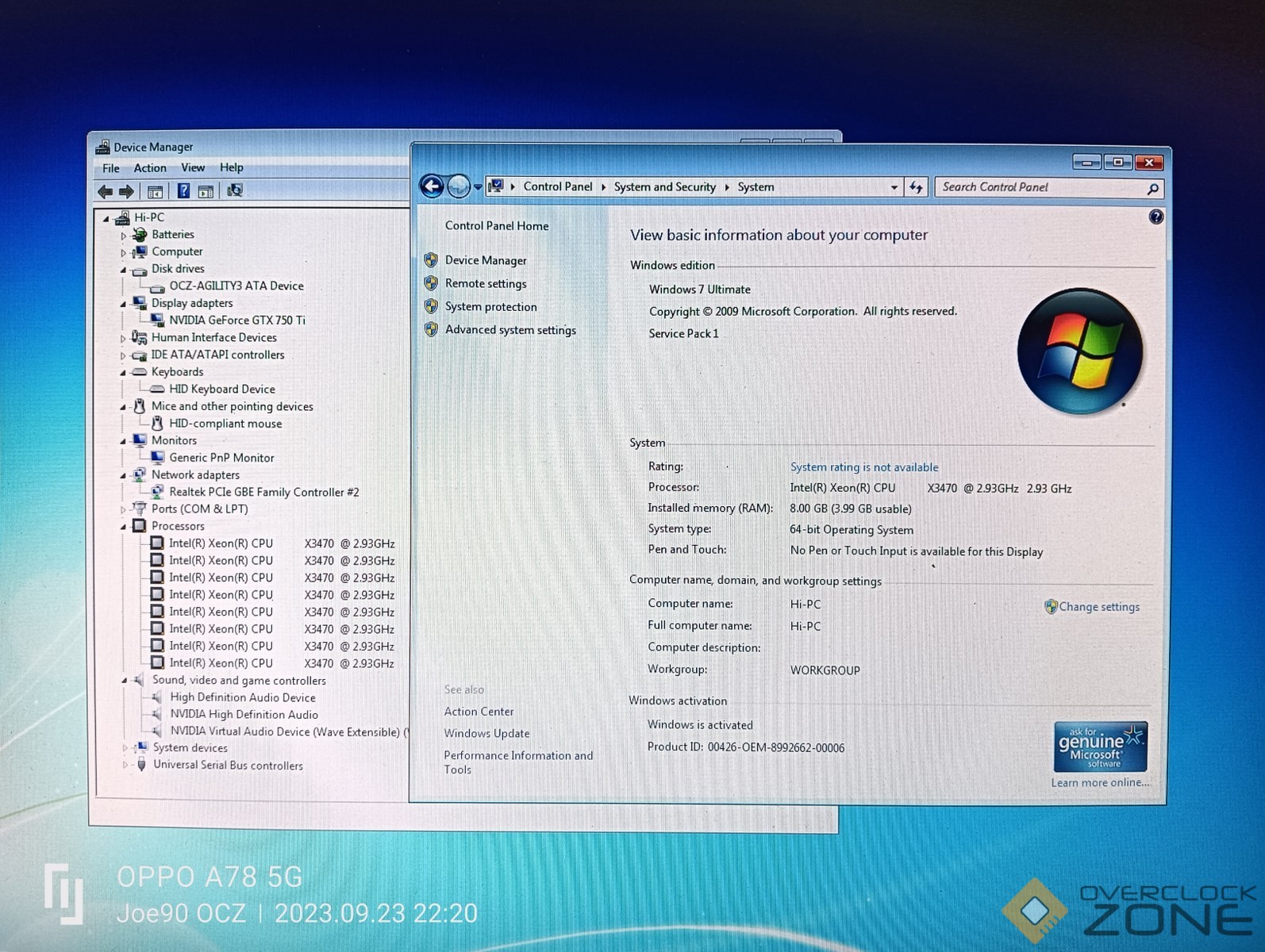Click the refresh icon beside address bar
Image resolution: width=1265 pixels, height=952 pixels.
[917, 187]
